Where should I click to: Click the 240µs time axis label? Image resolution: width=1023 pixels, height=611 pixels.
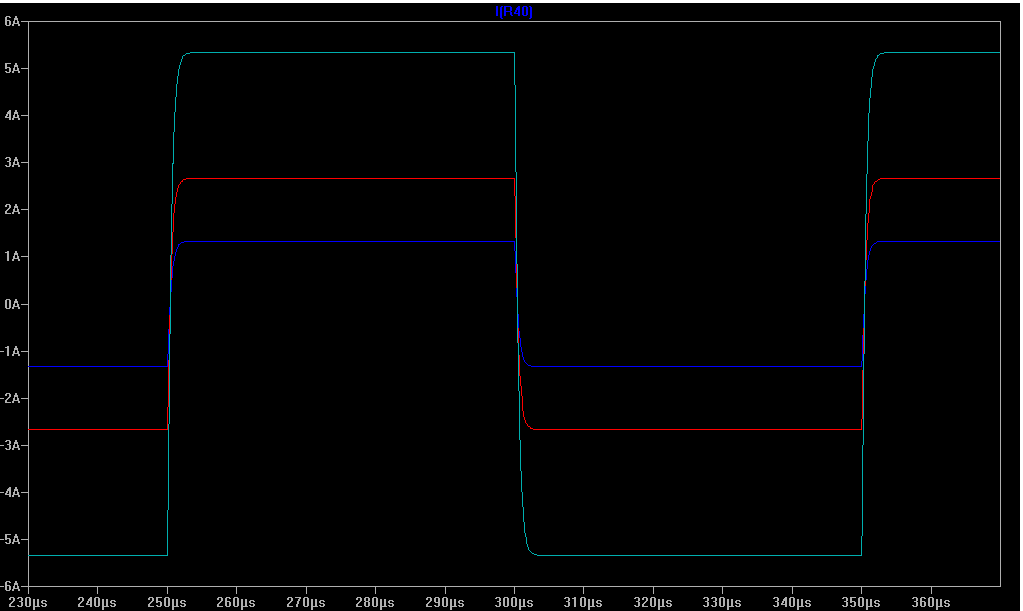point(97,603)
